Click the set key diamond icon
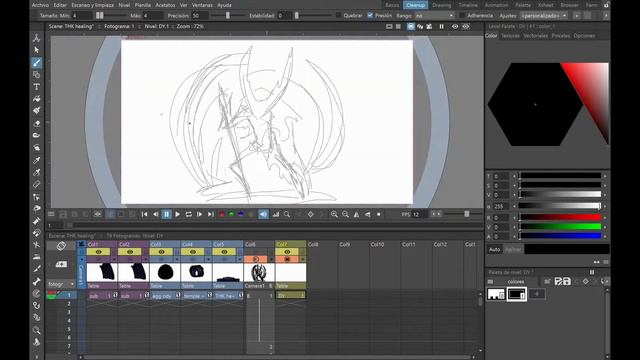 pyautogui.click(x=311, y=214)
